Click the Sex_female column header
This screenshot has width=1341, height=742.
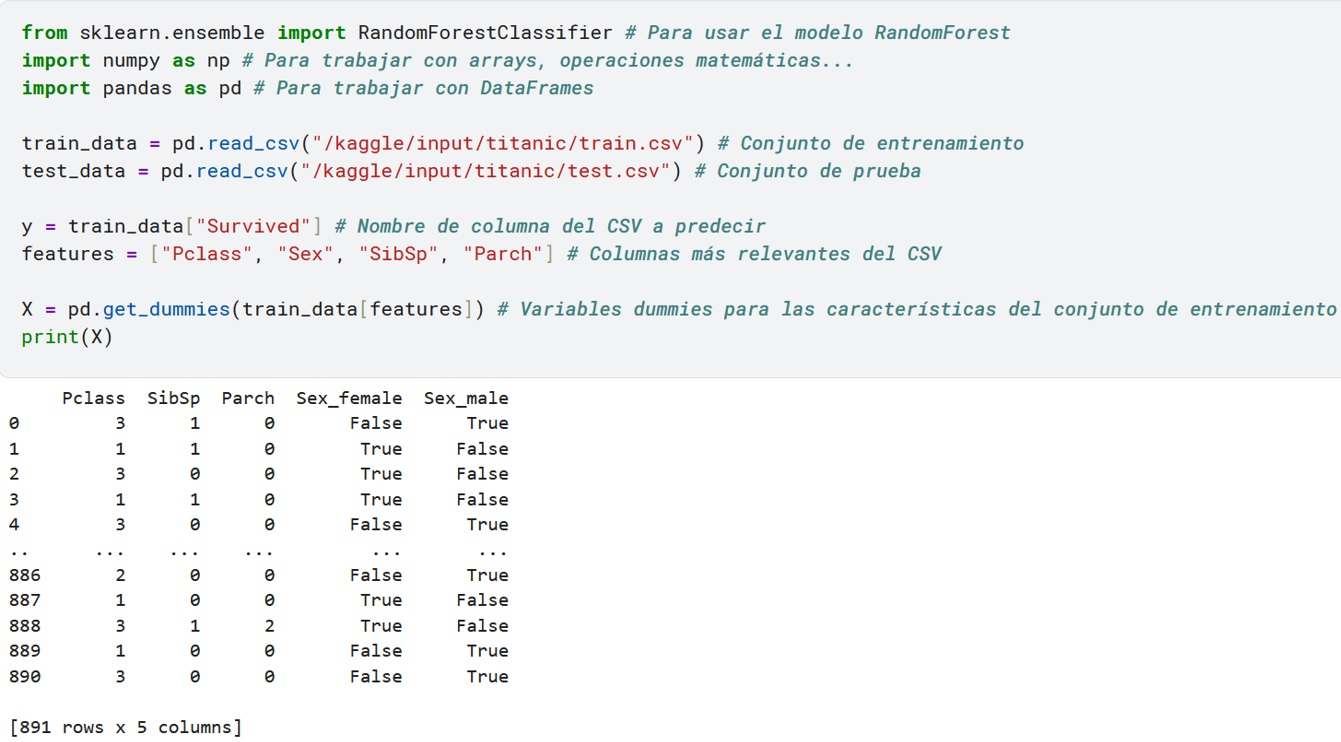[349, 398]
